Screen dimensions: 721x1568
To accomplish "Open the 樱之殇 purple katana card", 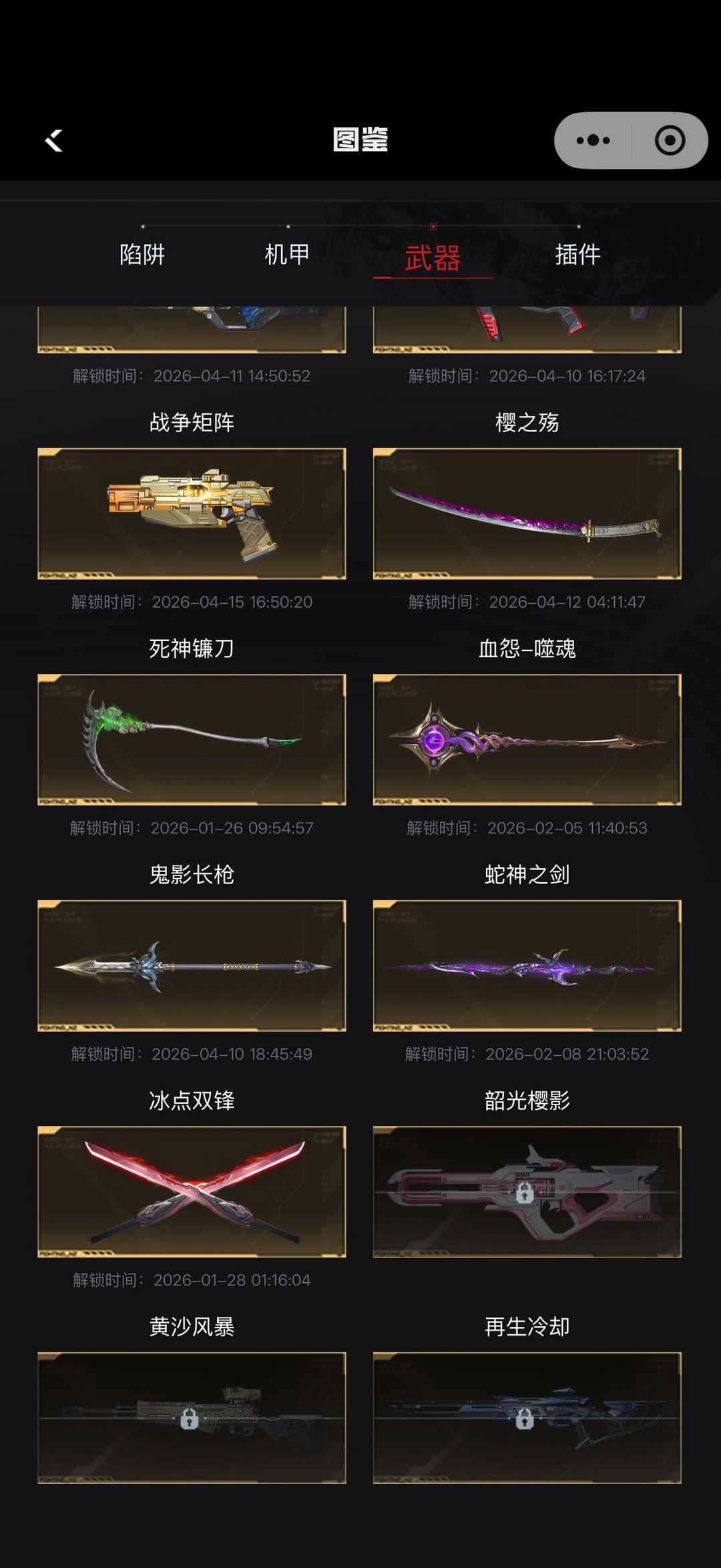I will (x=527, y=514).
